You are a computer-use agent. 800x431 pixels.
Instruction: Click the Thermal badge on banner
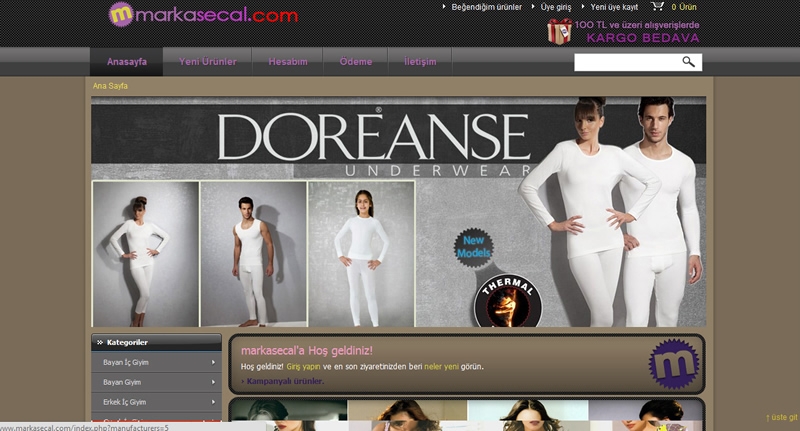pos(508,301)
